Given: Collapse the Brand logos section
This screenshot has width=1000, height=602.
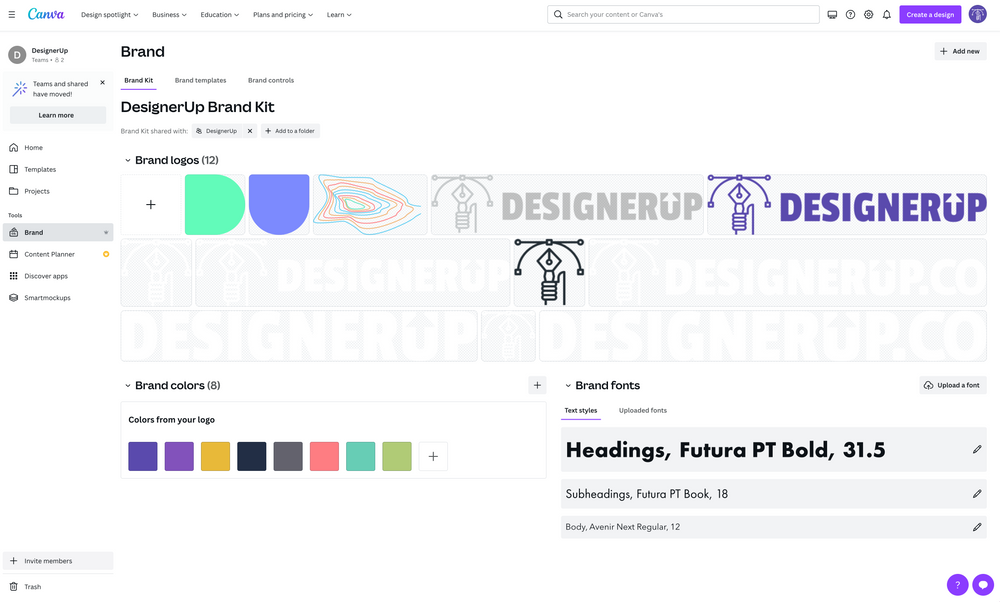Looking at the screenshot, I should coord(127,159).
